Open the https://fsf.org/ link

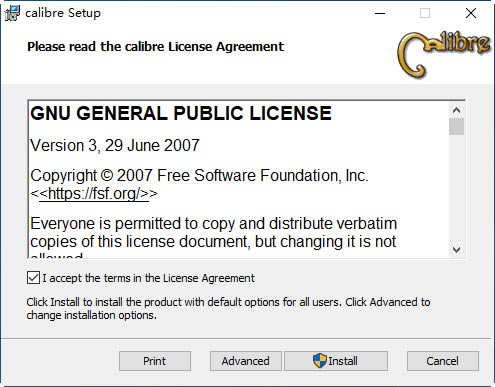[x=94, y=194]
